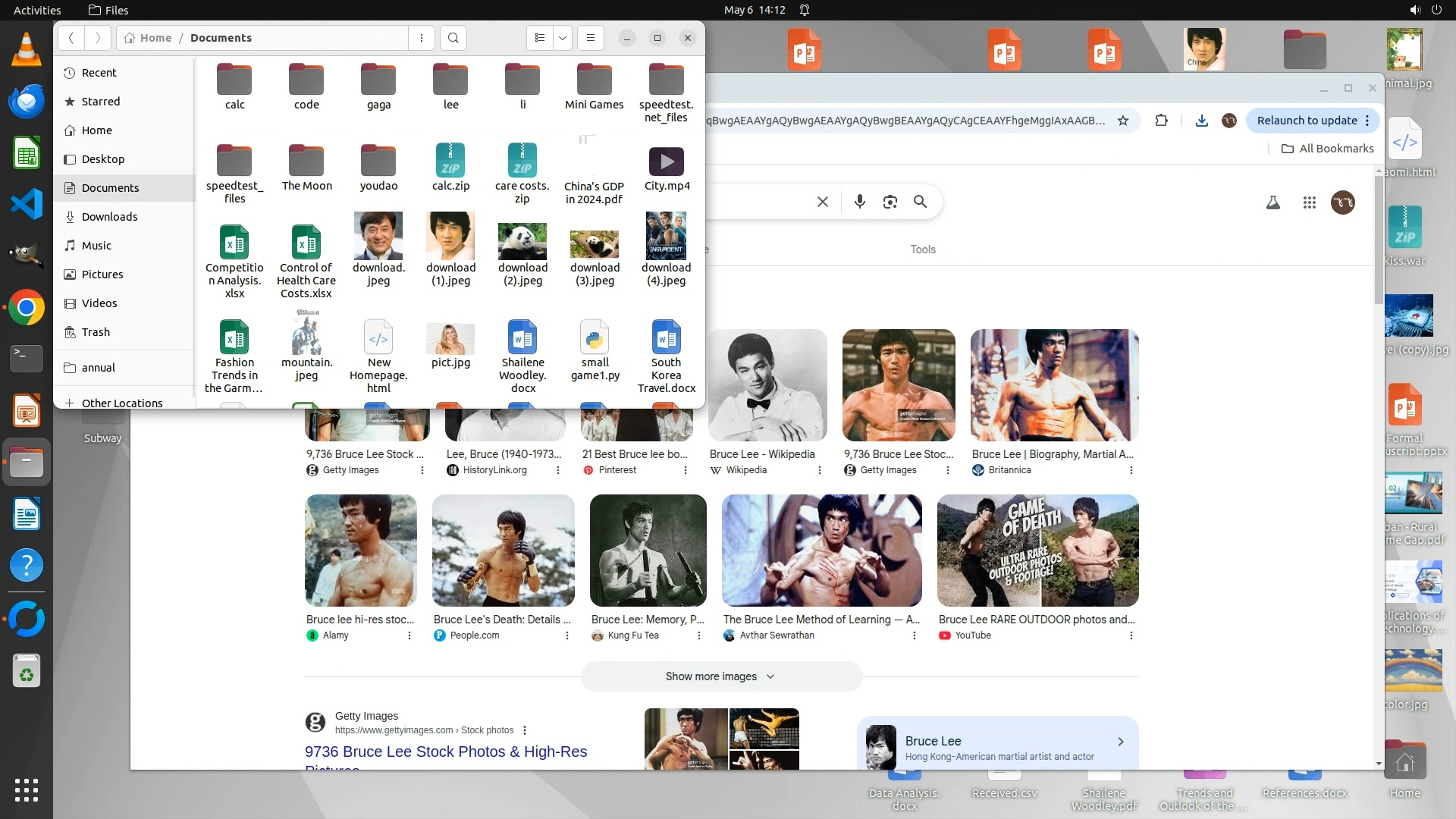Open Trash in the Files sidebar
Image resolution: width=1456 pixels, height=819 pixels.
tap(96, 332)
